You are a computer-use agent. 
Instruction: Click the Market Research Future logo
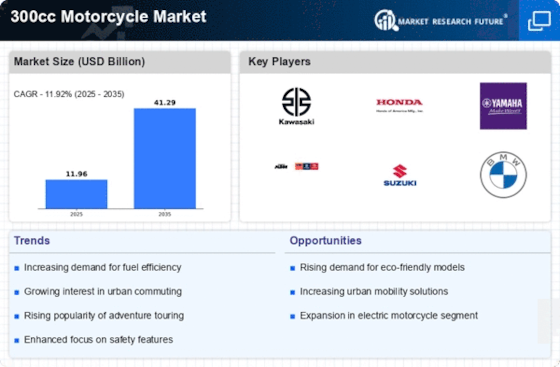point(441,20)
